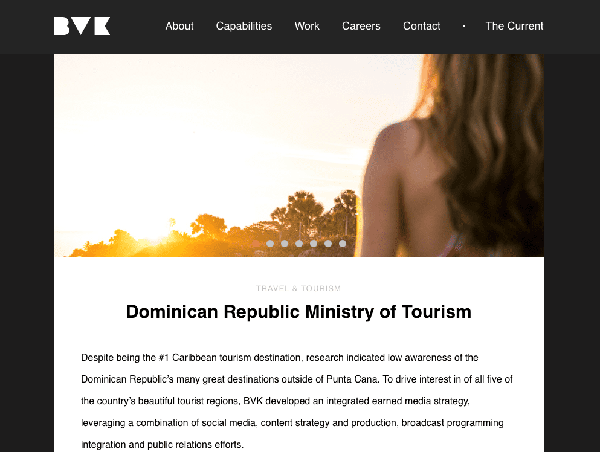The height and width of the screenshot is (452, 600).
Task: Jump to the third carousel slide dot
Action: pos(284,243)
